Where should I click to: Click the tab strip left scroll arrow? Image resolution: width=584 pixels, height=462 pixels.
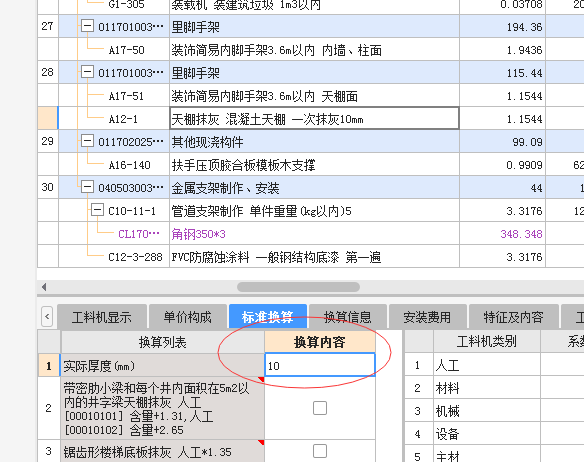[47, 317]
